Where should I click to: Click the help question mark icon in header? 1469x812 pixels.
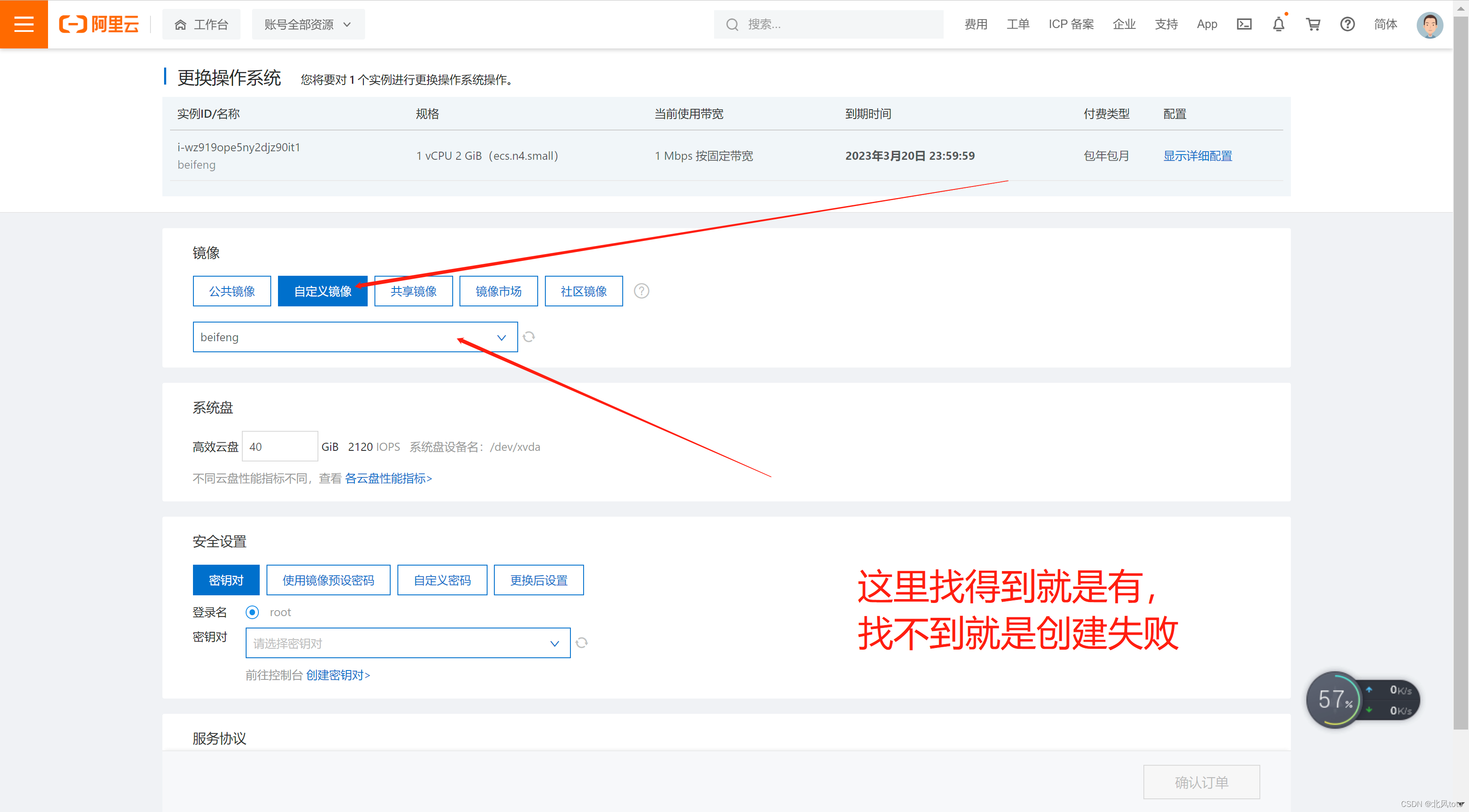tap(1347, 24)
